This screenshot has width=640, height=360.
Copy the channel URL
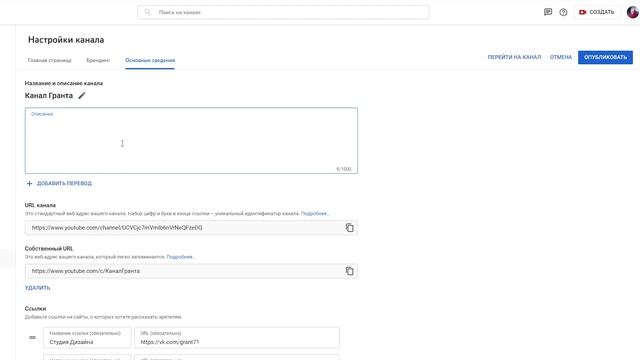(349, 228)
